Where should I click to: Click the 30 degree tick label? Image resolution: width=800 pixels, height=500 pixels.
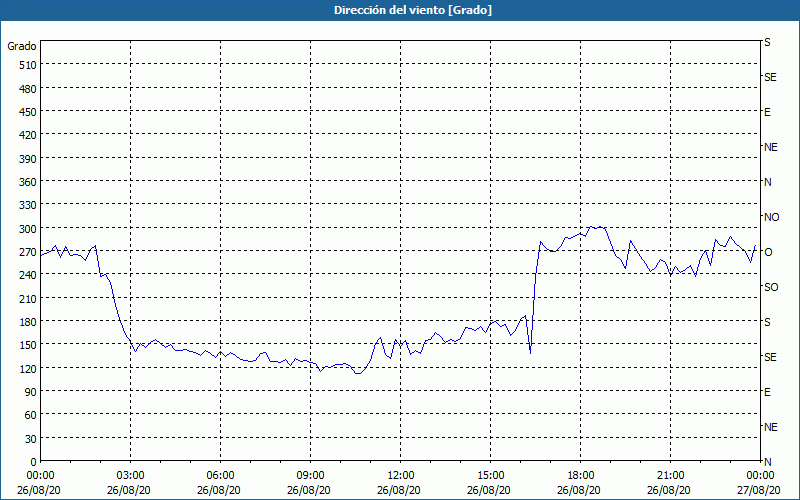[31, 439]
